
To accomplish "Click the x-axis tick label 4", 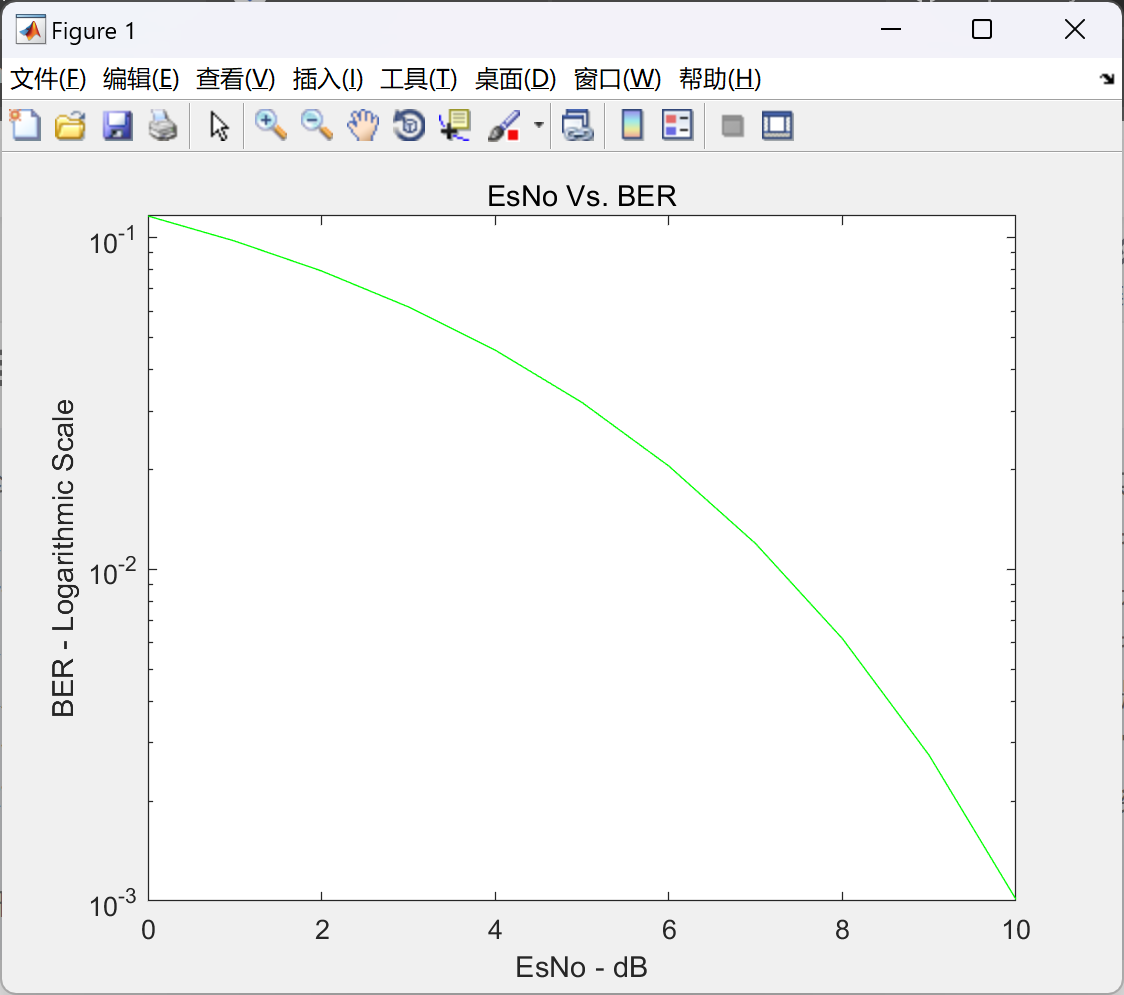I will (495, 930).
